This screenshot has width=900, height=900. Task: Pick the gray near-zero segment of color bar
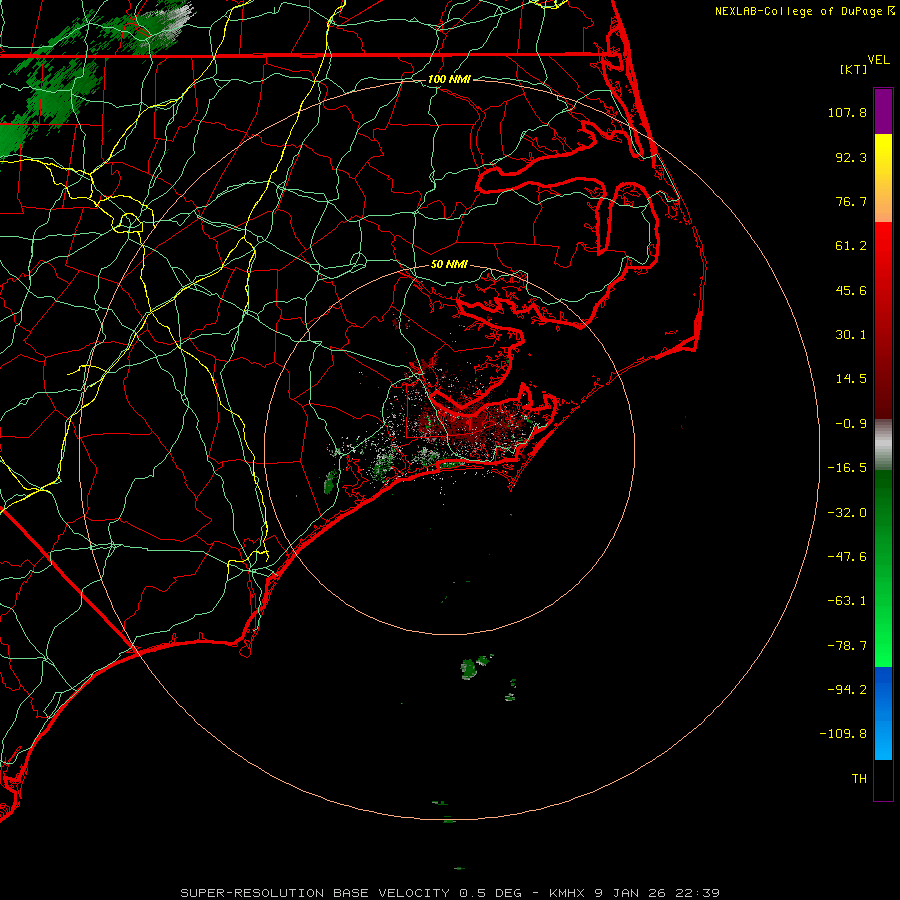pos(883,445)
